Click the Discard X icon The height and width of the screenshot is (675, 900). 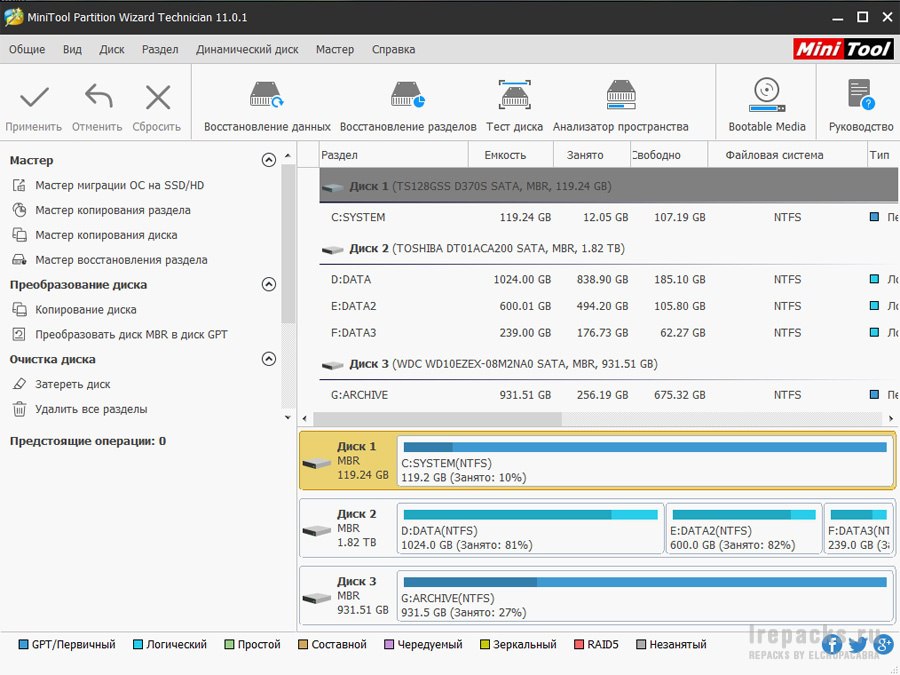[x=158, y=97]
